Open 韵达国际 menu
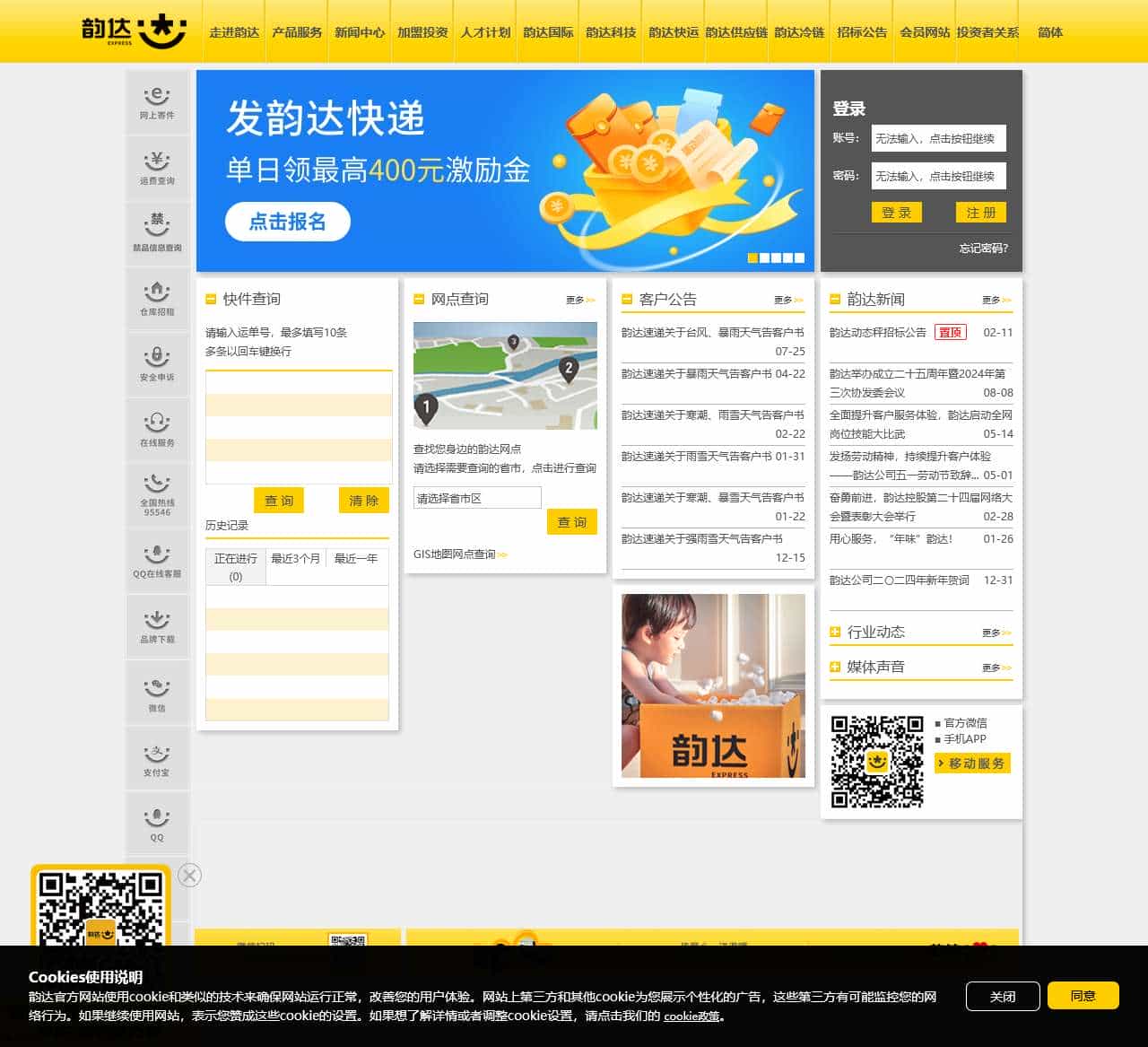 [x=548, y=31]
